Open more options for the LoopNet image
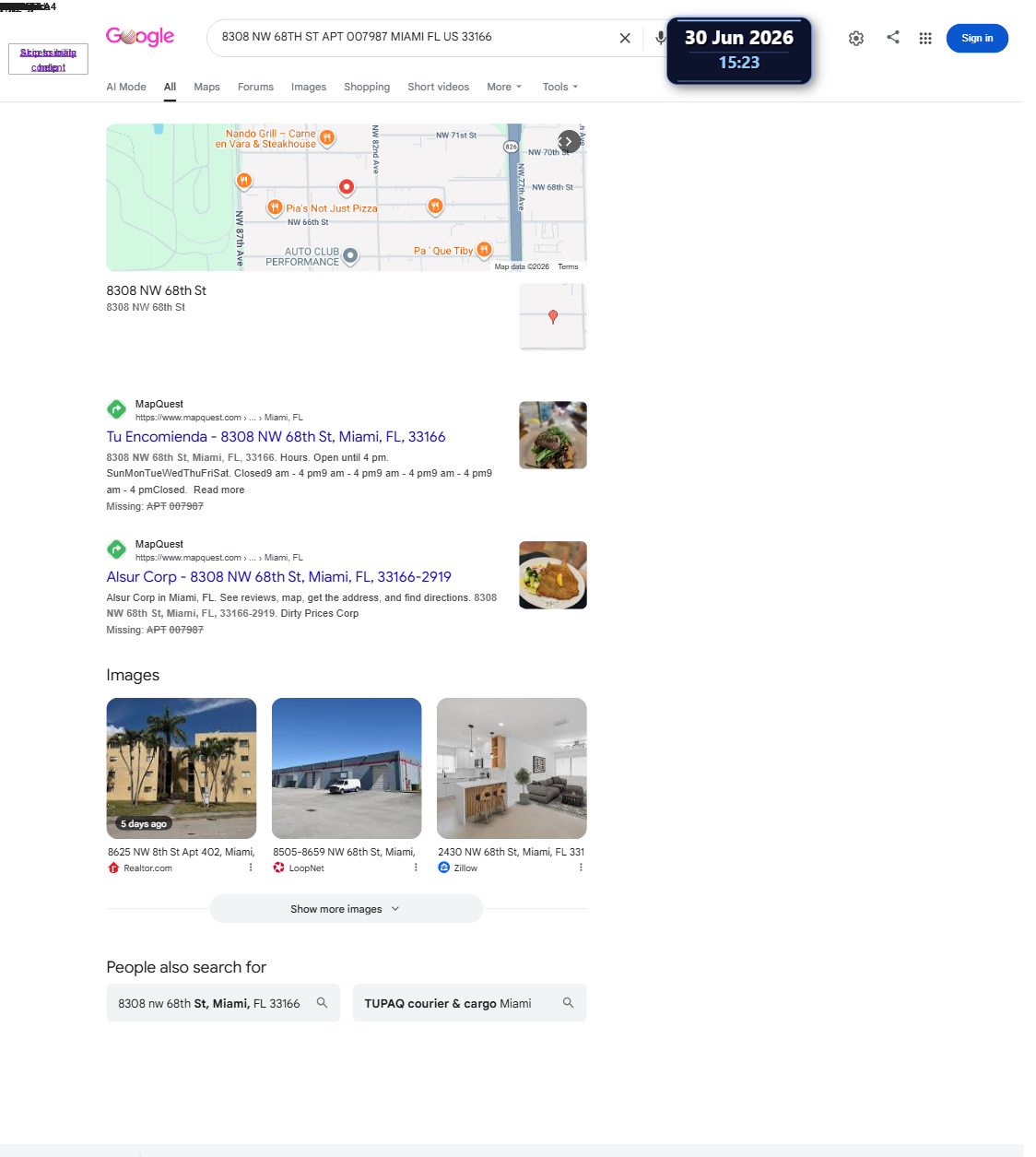Viewport: 1036px width, 1157px height. 416,868
